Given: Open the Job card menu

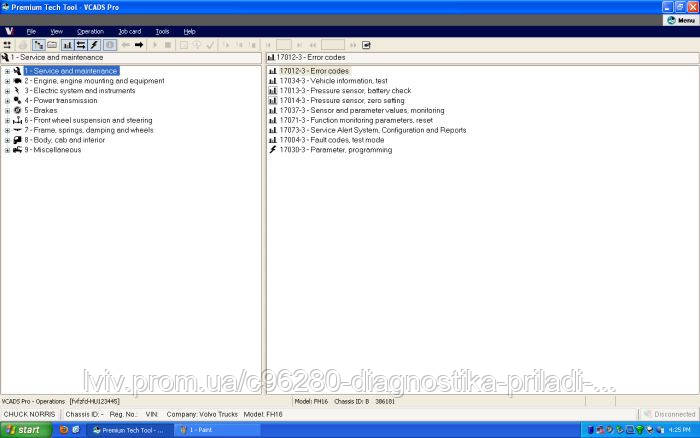Looking at the screenshot, I should pos(129,31).
